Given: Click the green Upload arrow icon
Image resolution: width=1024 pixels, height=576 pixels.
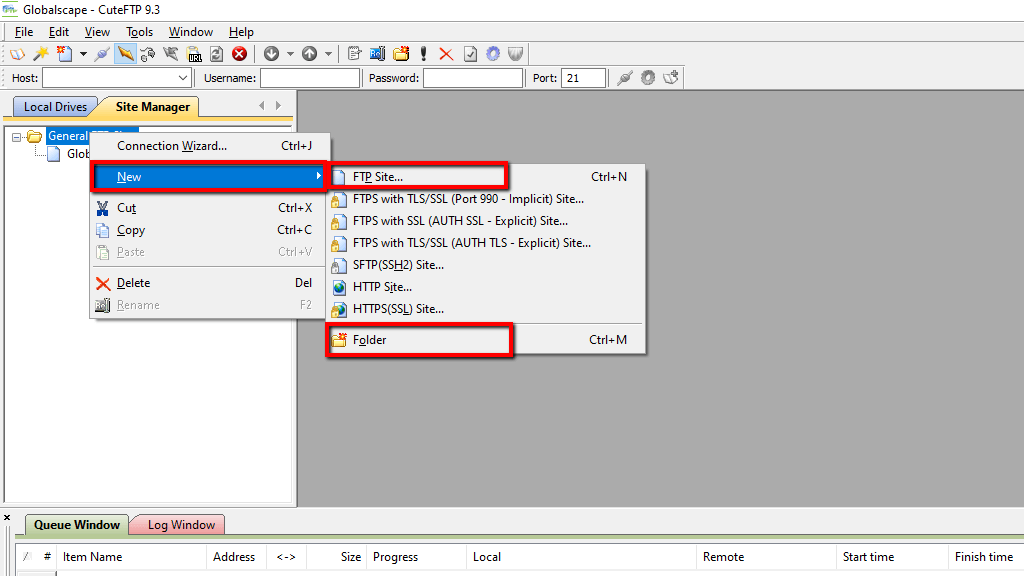Looking at the screenshot, I should click(310, 54).
